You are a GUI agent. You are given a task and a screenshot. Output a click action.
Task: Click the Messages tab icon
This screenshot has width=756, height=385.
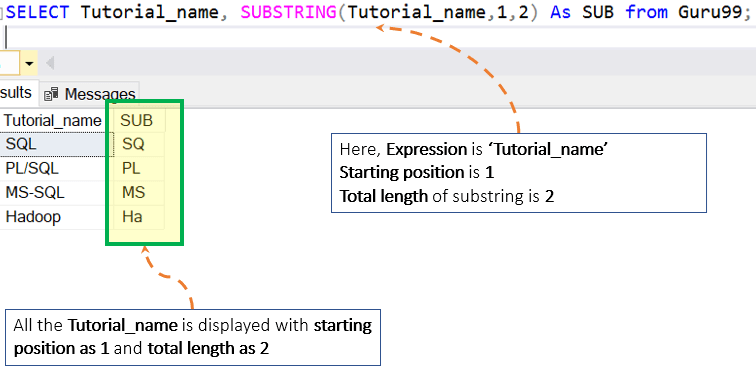(x=51, y=94)
